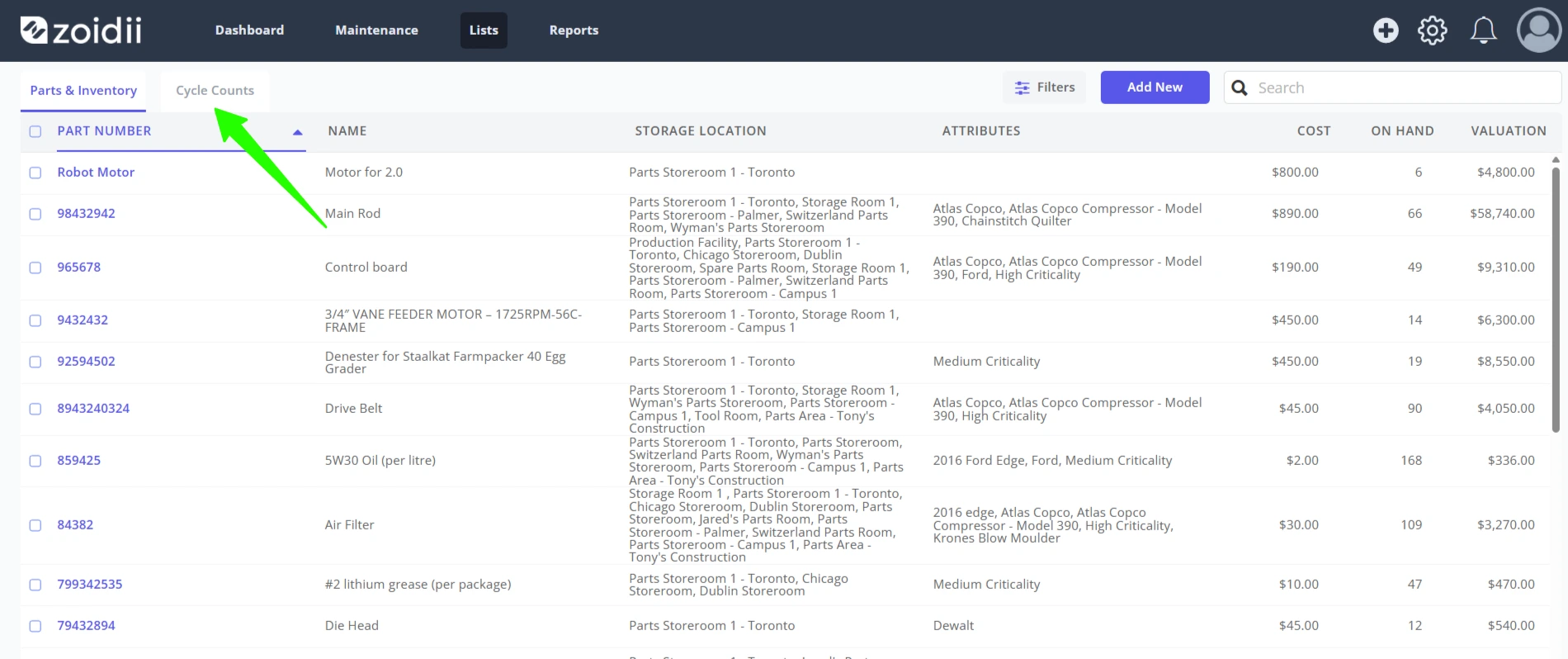Tick the checkbox for part 965678
Viewport: 1568px width, 659px height.
pyautogui.click(x=35, y=268)
